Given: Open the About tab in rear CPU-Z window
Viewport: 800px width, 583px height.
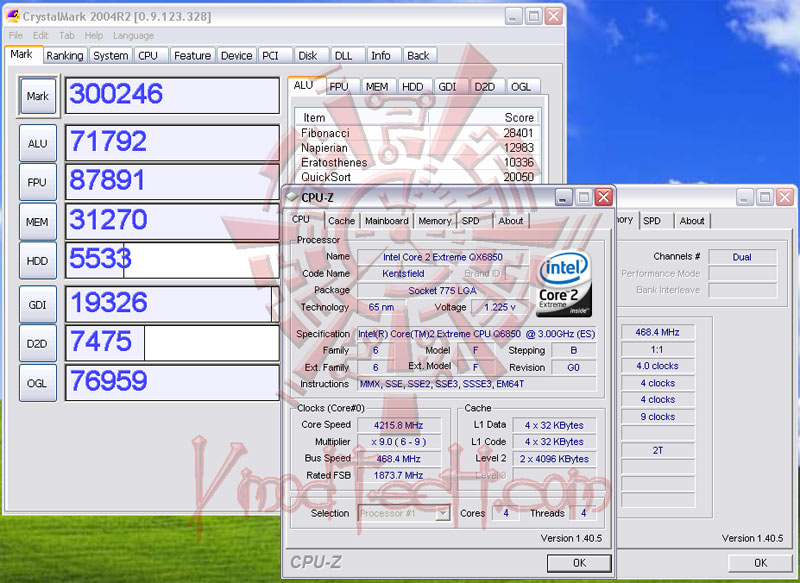Looking at the screenshot, I should (692, 221).
